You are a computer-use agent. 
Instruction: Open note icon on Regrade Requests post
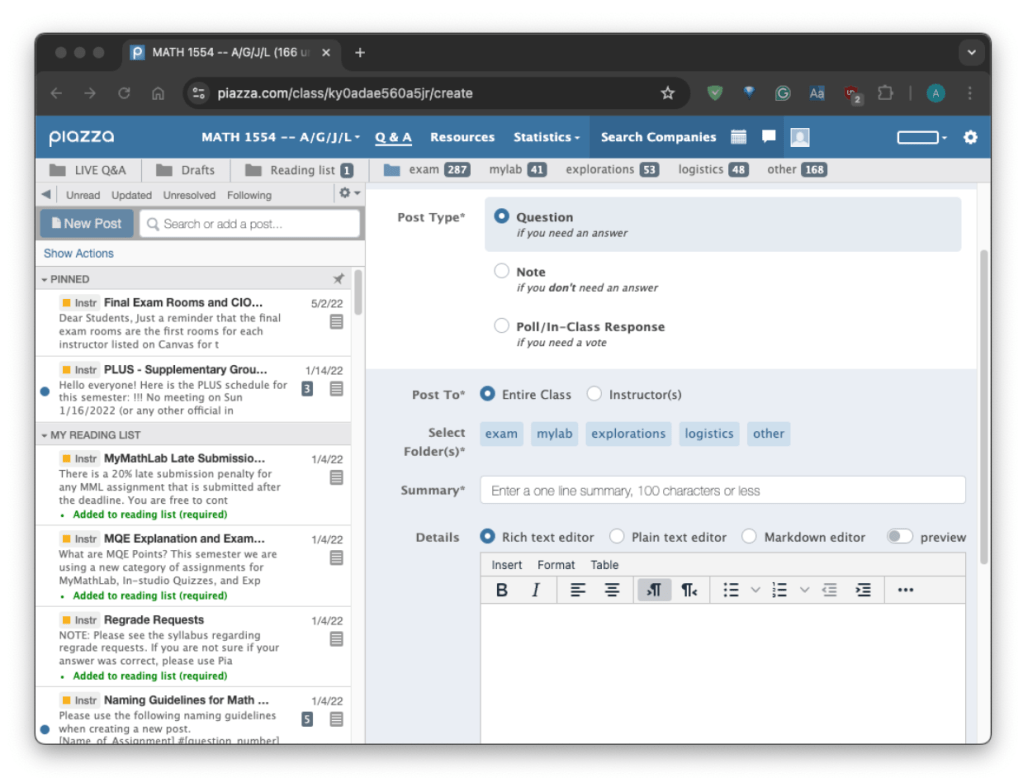(336, 639)
